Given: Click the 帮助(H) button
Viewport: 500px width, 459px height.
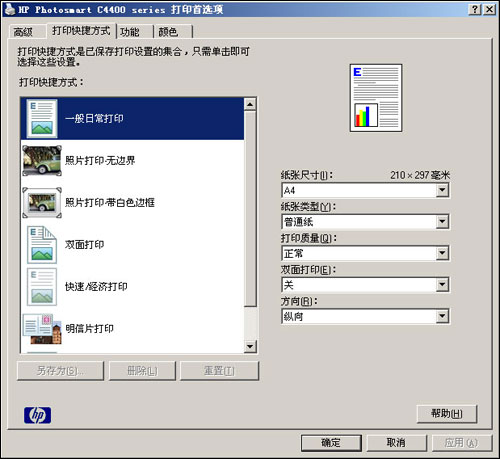Looking at the screenshot, I should pos(447,414).
